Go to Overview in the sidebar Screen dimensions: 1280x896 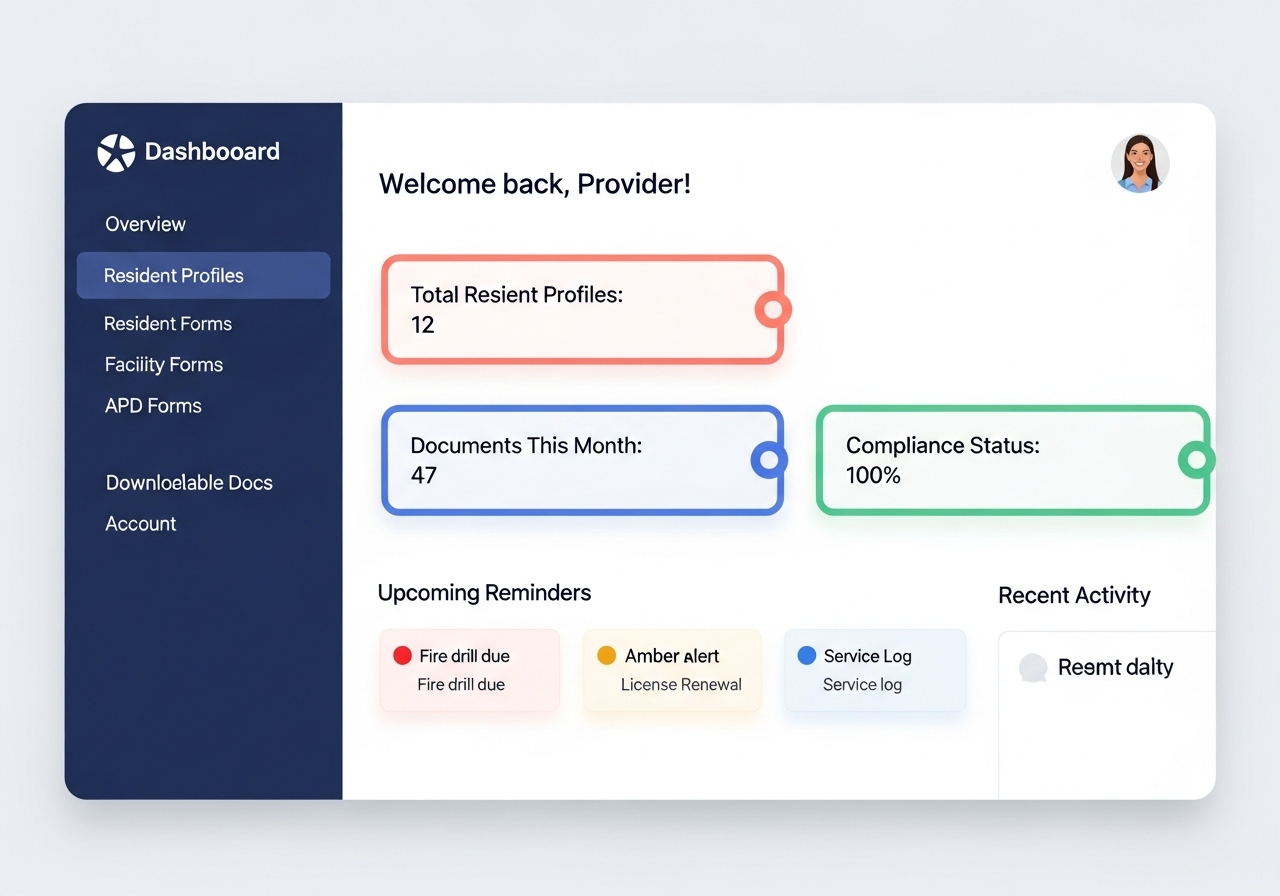(x=146, y=224)
